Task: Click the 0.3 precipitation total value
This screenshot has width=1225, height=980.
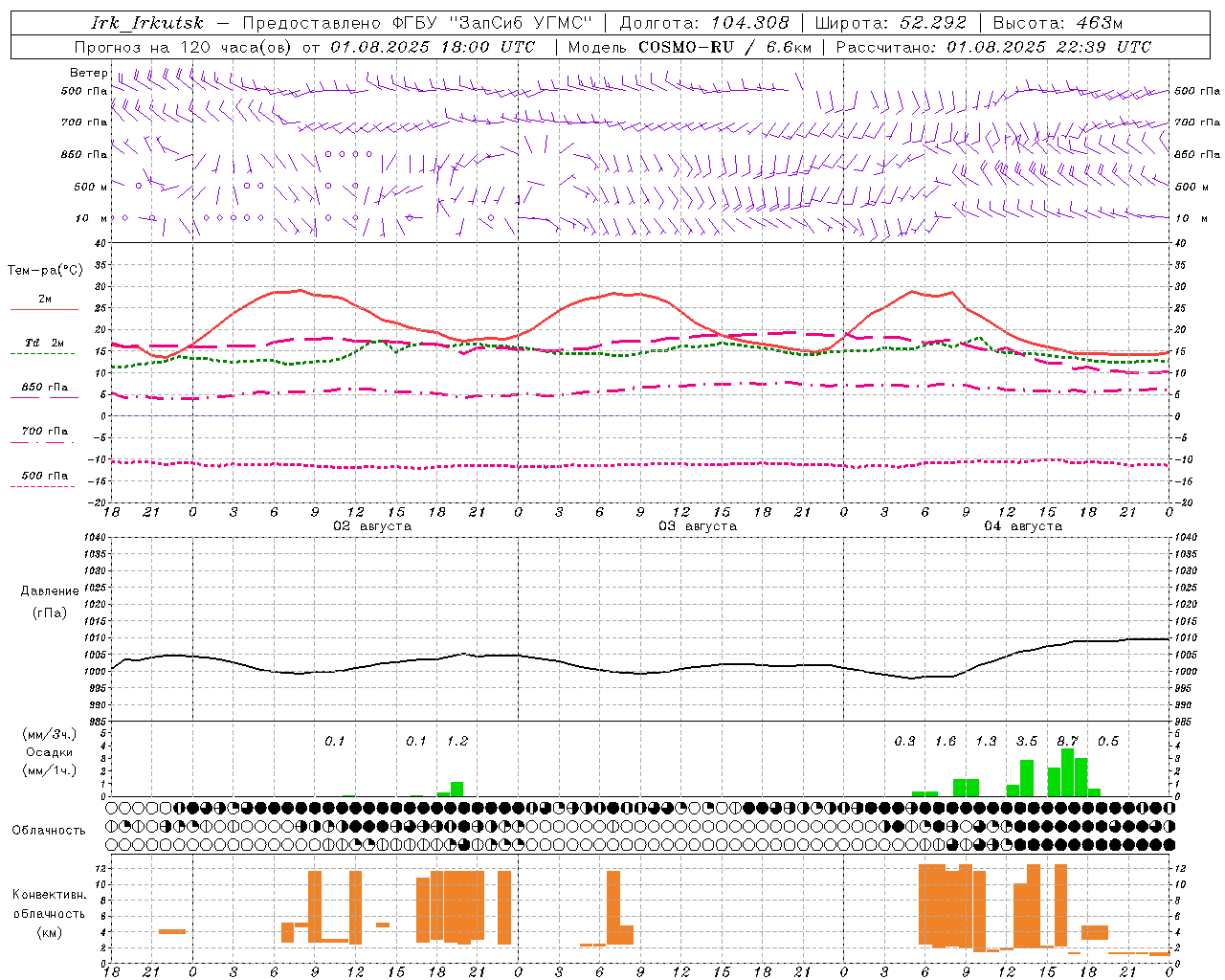Action: click(x=904, y=742)
